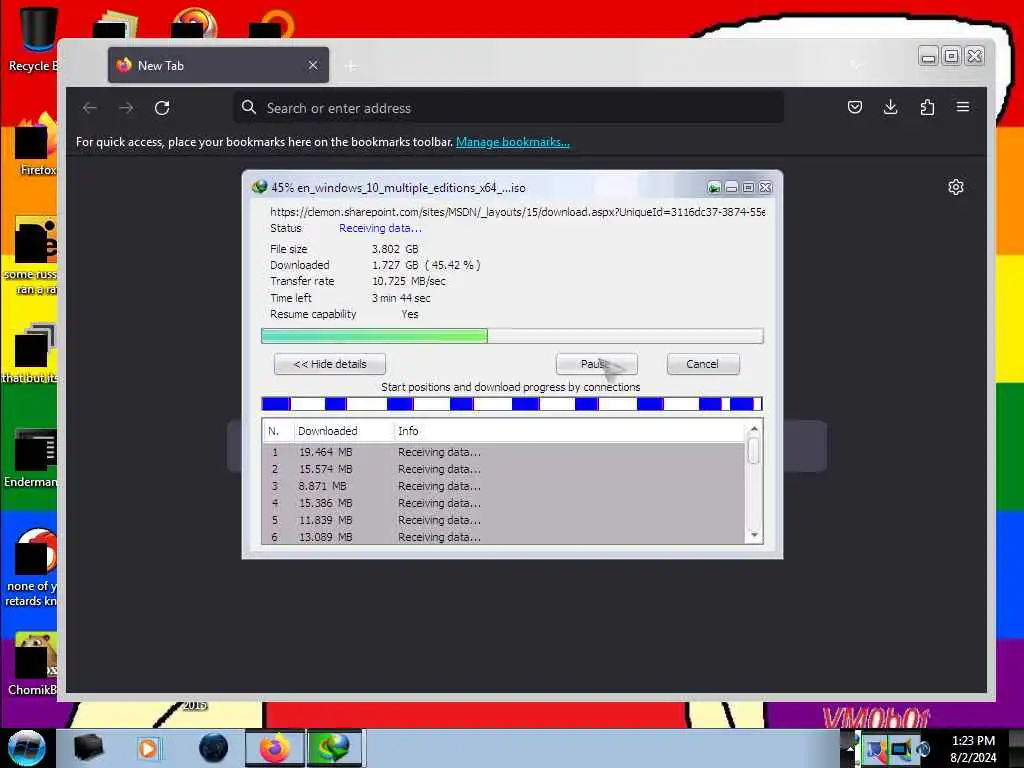Image resolution: width=1024 pixels, height=768 pixels.
Task: Open Internet Download Manager taskbar button
Action: [x=334, y=748]
